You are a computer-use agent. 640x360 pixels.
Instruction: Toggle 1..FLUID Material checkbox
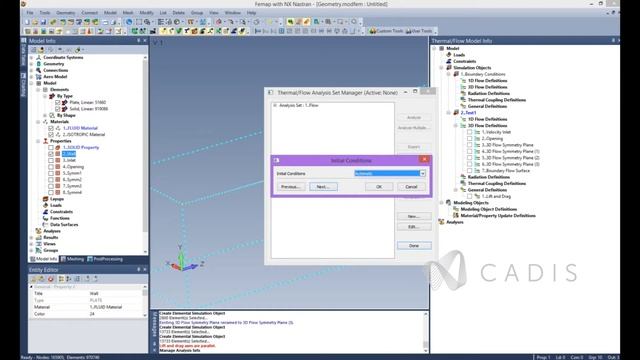[x=51, y=128]
